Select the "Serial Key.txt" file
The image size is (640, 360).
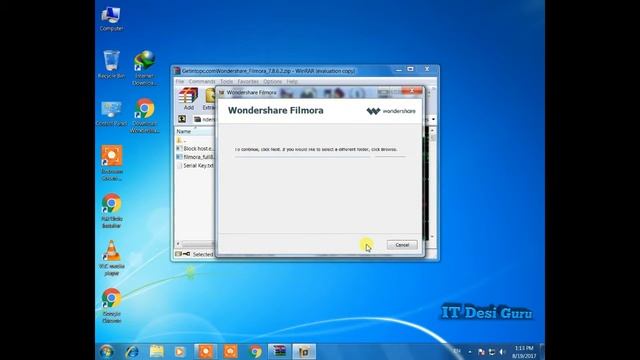(195, 165)
